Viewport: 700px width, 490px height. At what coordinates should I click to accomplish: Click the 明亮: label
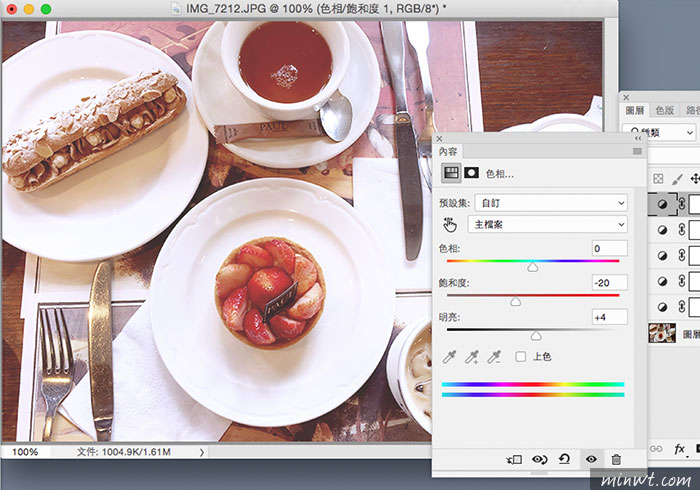(x=449, y=317)
